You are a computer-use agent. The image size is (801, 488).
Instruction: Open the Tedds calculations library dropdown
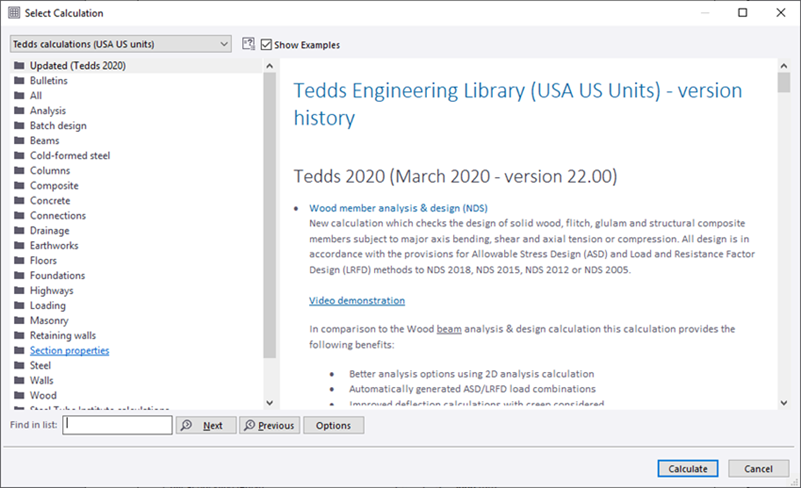(121, 44)
